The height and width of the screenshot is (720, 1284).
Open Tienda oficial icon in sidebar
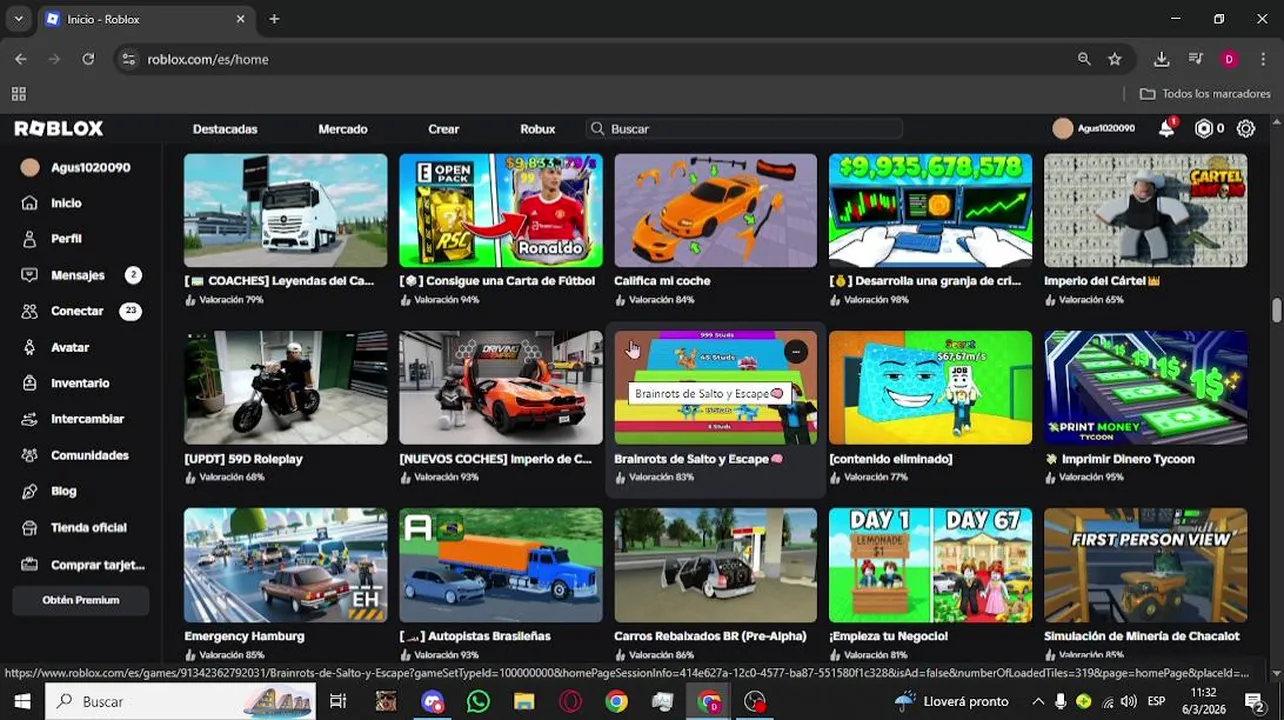tap(30, 527)
